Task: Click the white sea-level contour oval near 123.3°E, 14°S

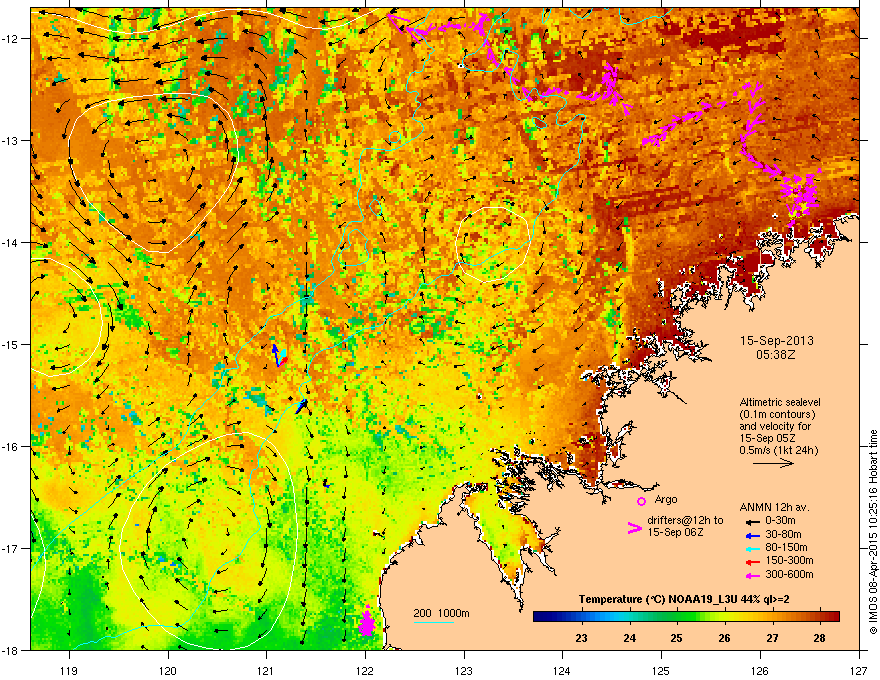Action: [493, 245]
